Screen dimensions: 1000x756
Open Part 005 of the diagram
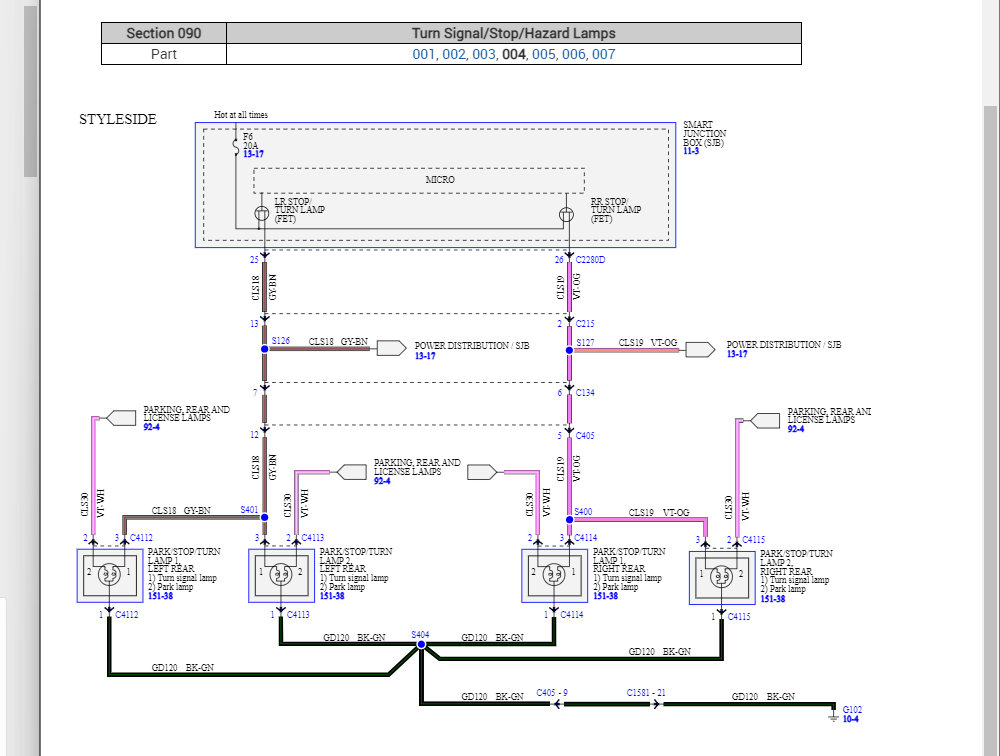[543, 54]
